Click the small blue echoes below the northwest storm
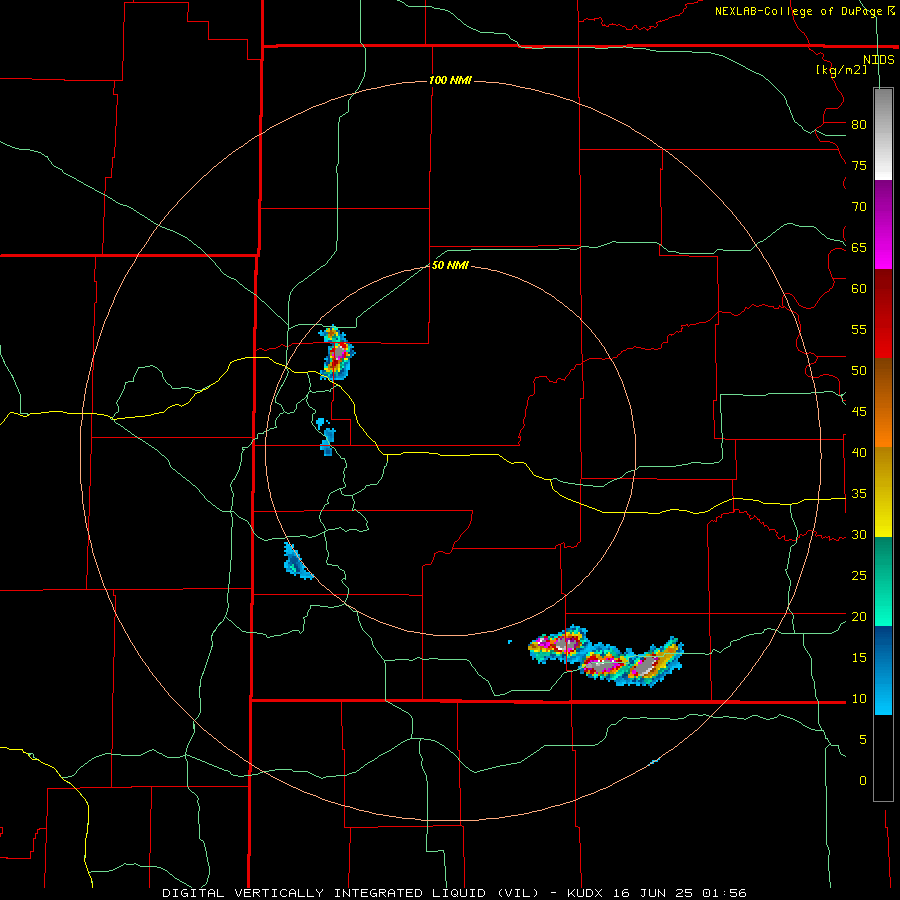The width and height of the screenshot is (900, 900). (325, 437)
